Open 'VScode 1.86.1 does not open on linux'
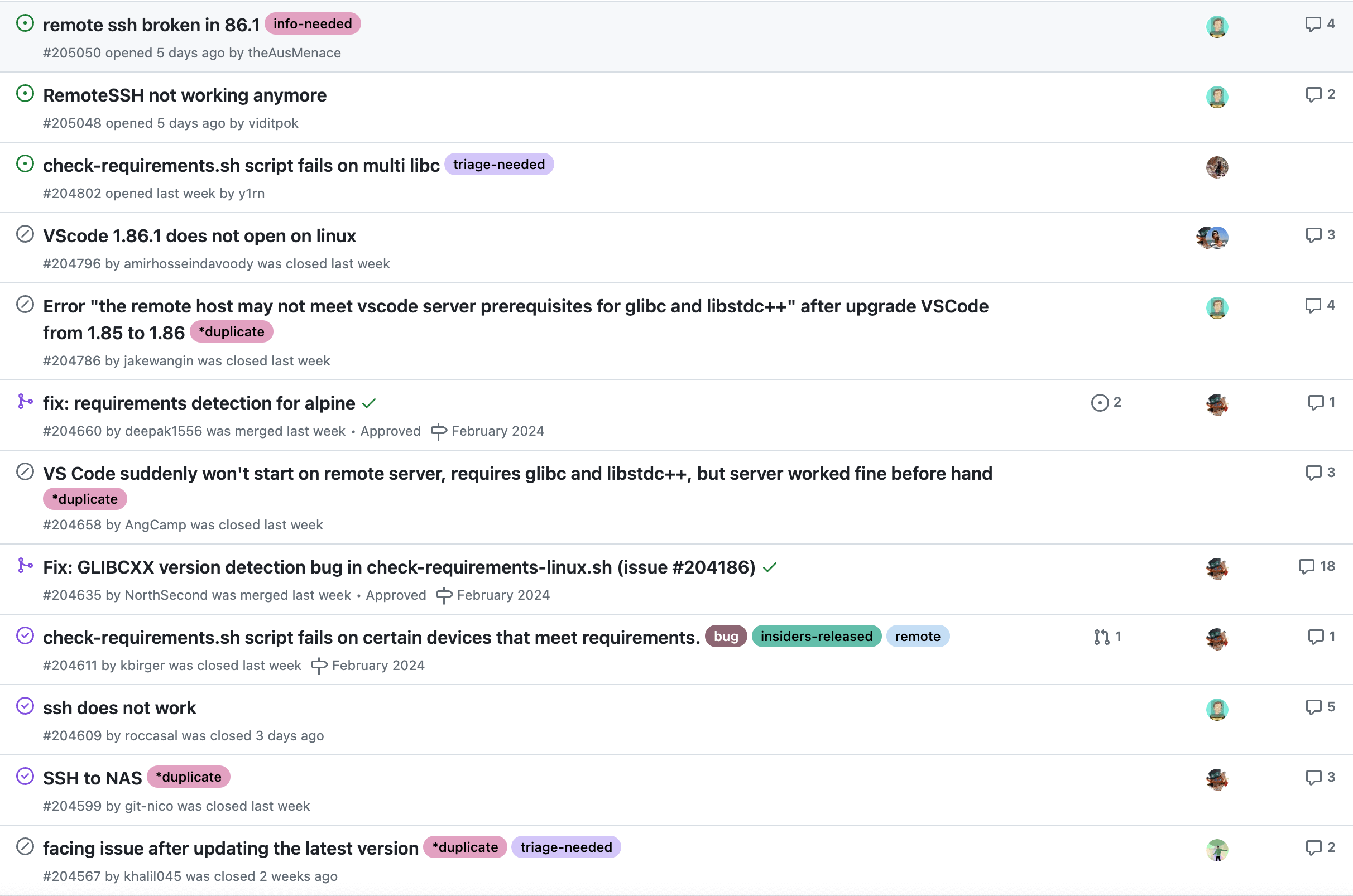Screen dimensions: 1353x896 [199, 235]
